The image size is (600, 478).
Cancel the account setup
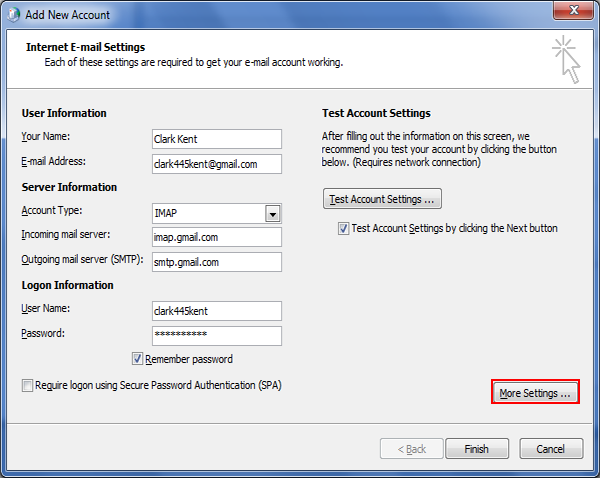click(551, 449)
